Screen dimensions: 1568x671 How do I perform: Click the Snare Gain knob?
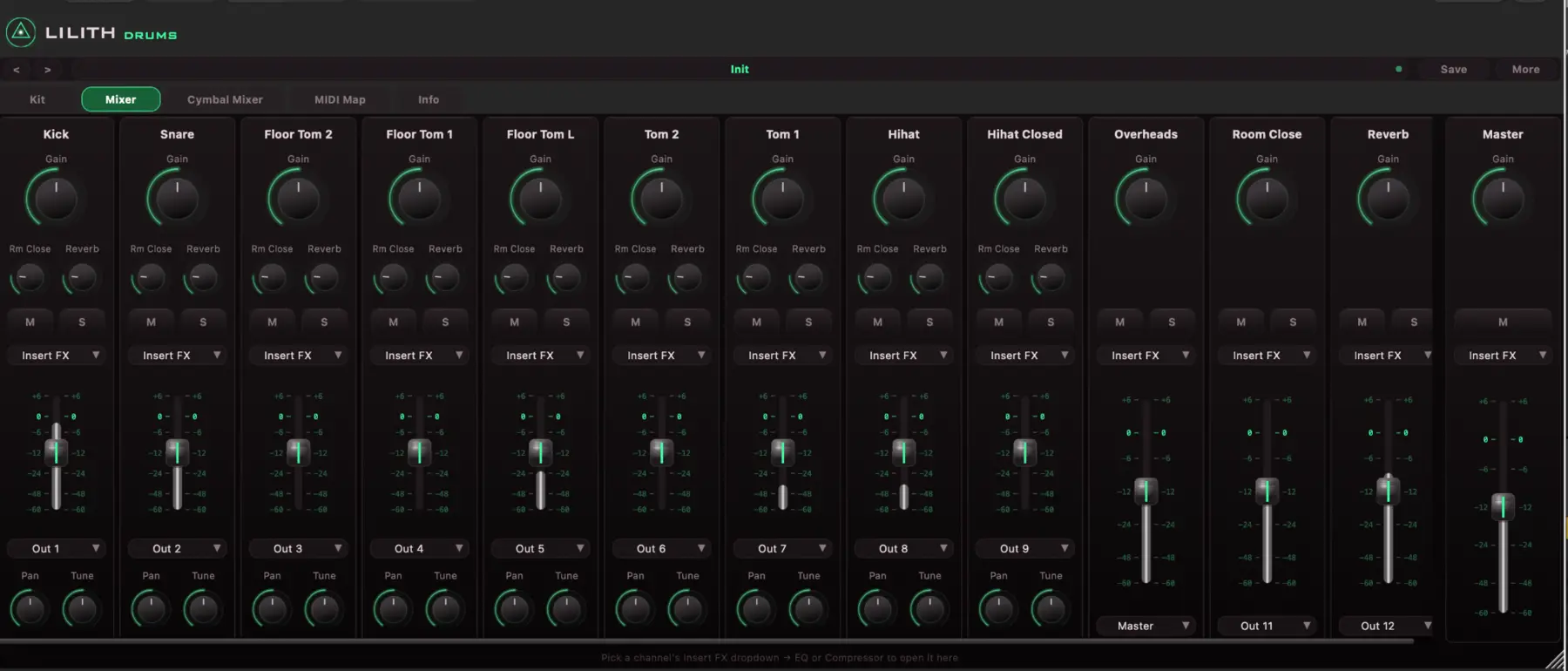point(177,199)
